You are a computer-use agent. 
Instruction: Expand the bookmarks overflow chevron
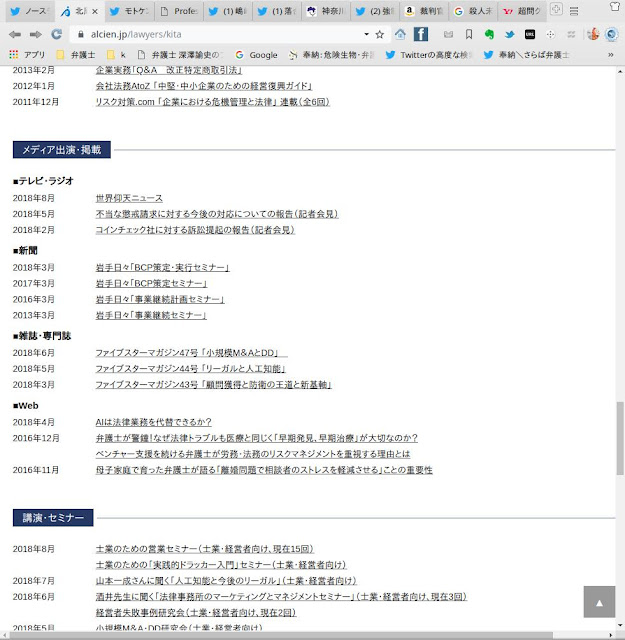(611, 55)
